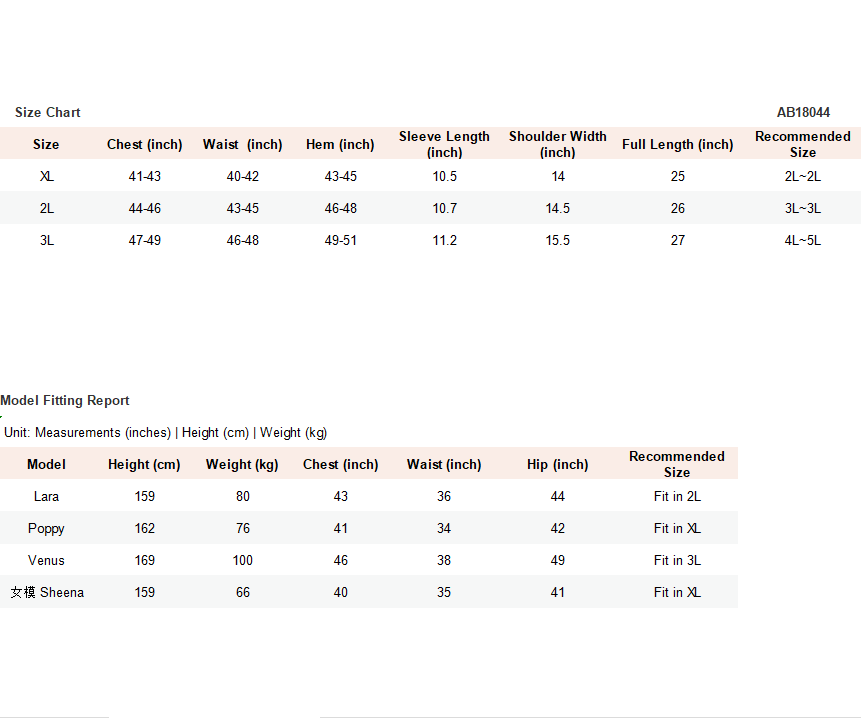The width and height of the screenshot is (861, 718).
Task: Select the Chest (inch) header in Size Chart
Action: point(144,144)
